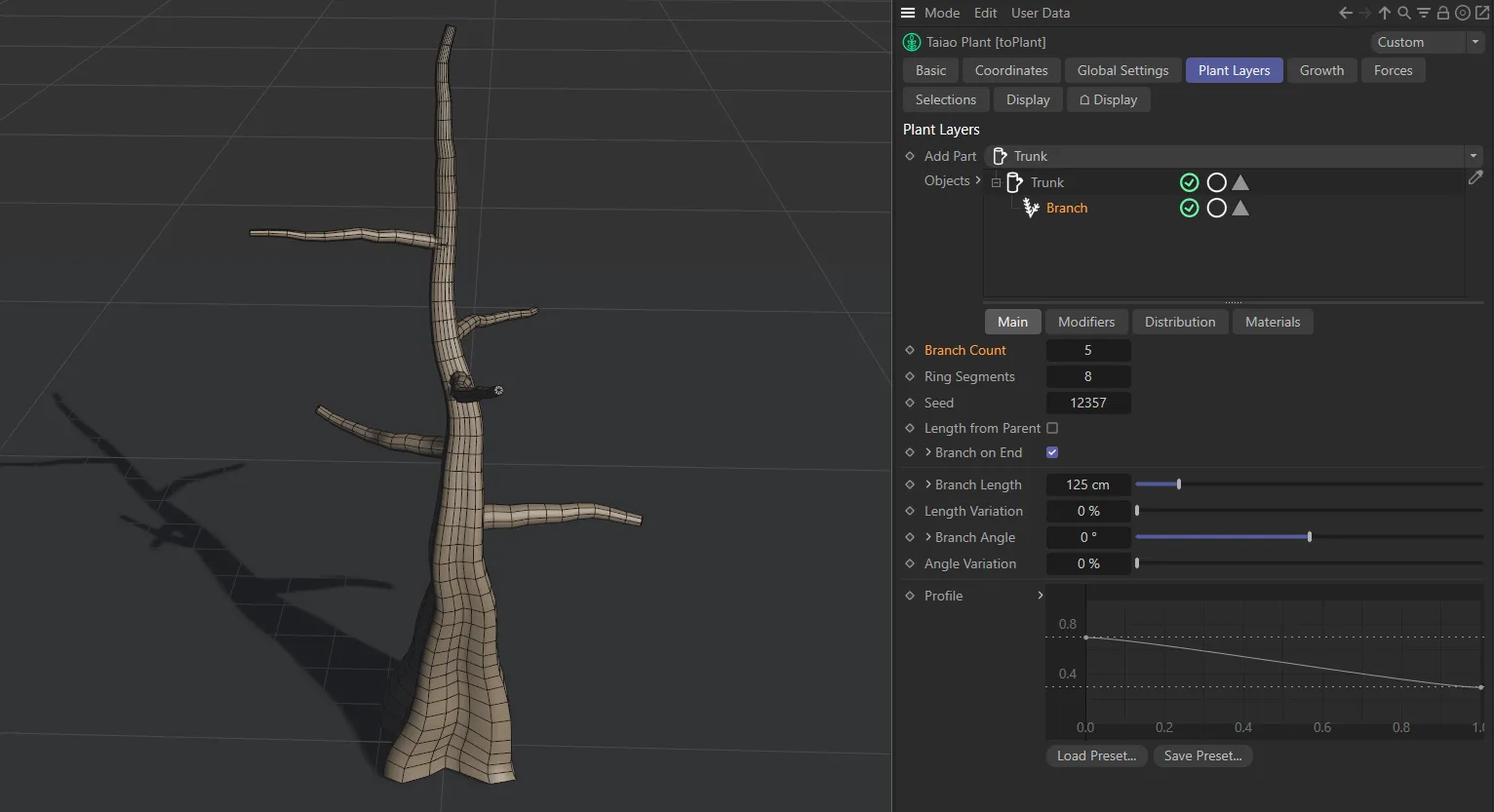Viewport: 1494px width, 812px height.
Task: Toggle the green check enable icon on Branch
Action: point(1189,208)
